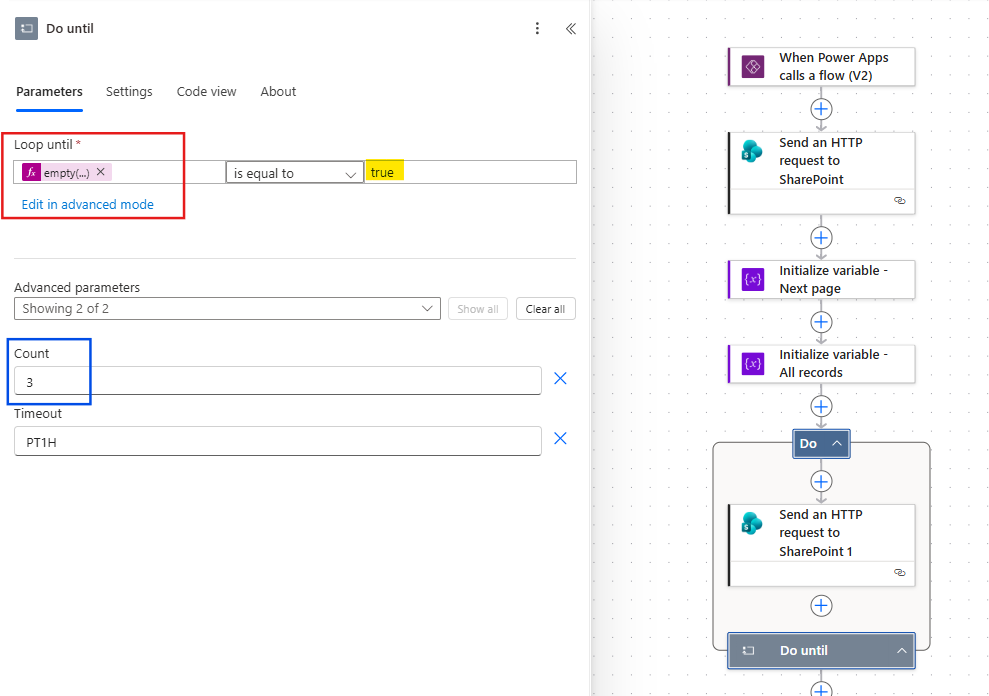The image size is (989, 696).
Task: Click variable icon on All records card
Action: (753, 363)
